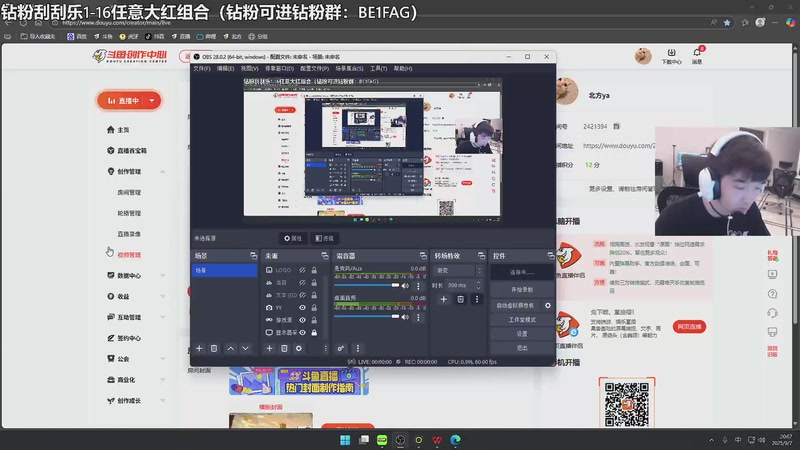Hide the 游戏源 source visibility eye
This screenshot has width=800, height=450.
302,320
